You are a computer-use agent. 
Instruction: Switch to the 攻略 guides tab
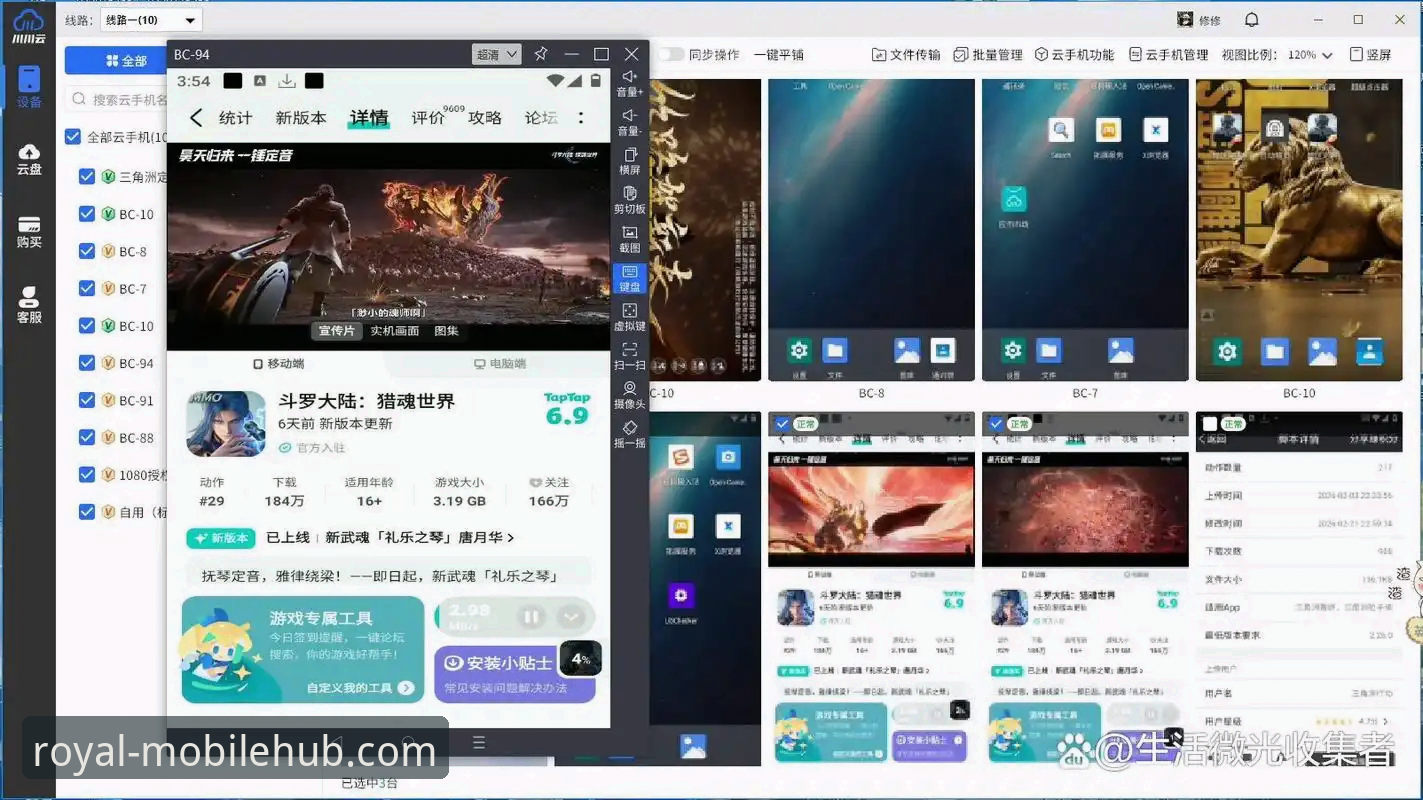point(485,118)
